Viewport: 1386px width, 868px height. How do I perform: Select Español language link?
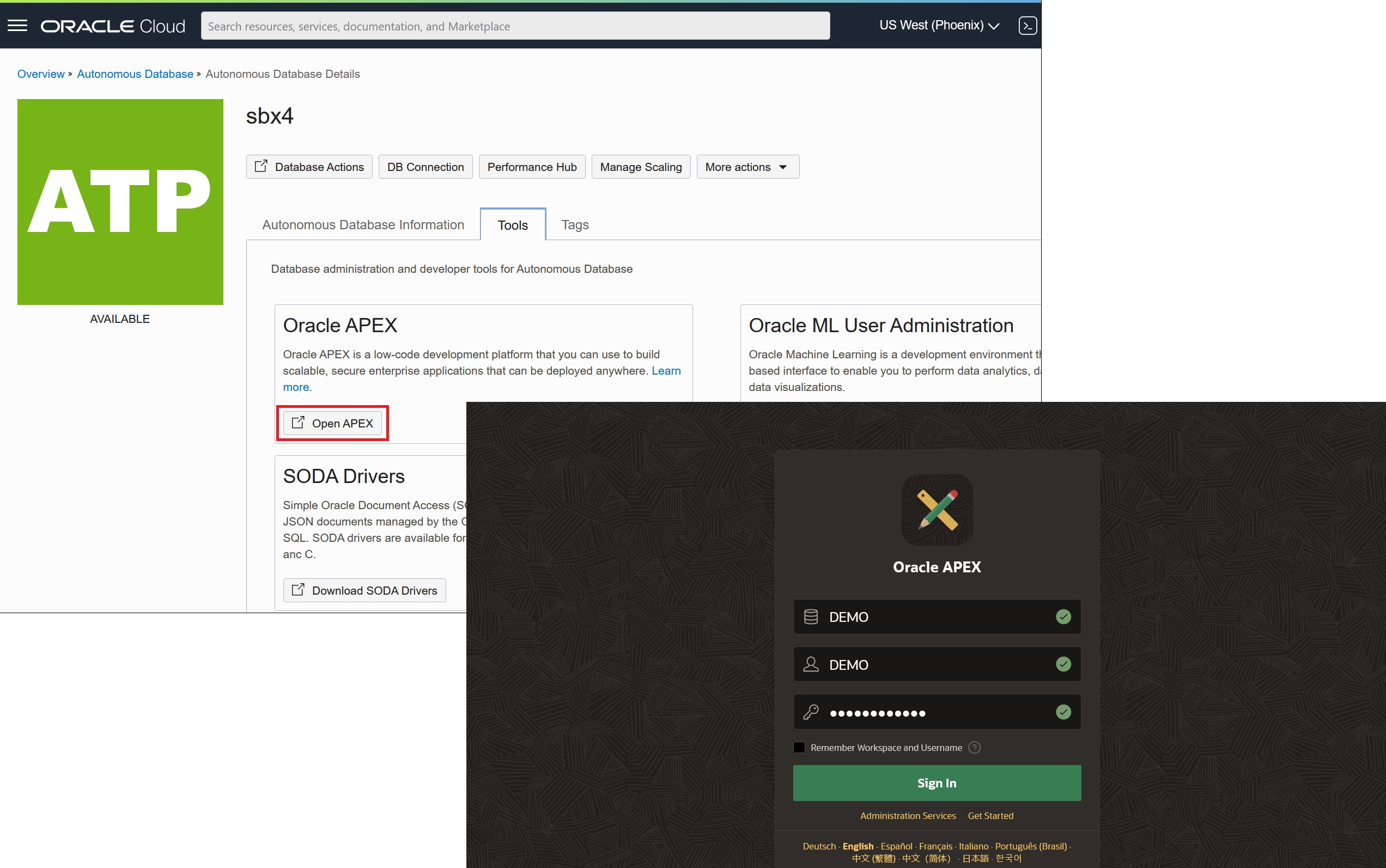click(896, 846)
